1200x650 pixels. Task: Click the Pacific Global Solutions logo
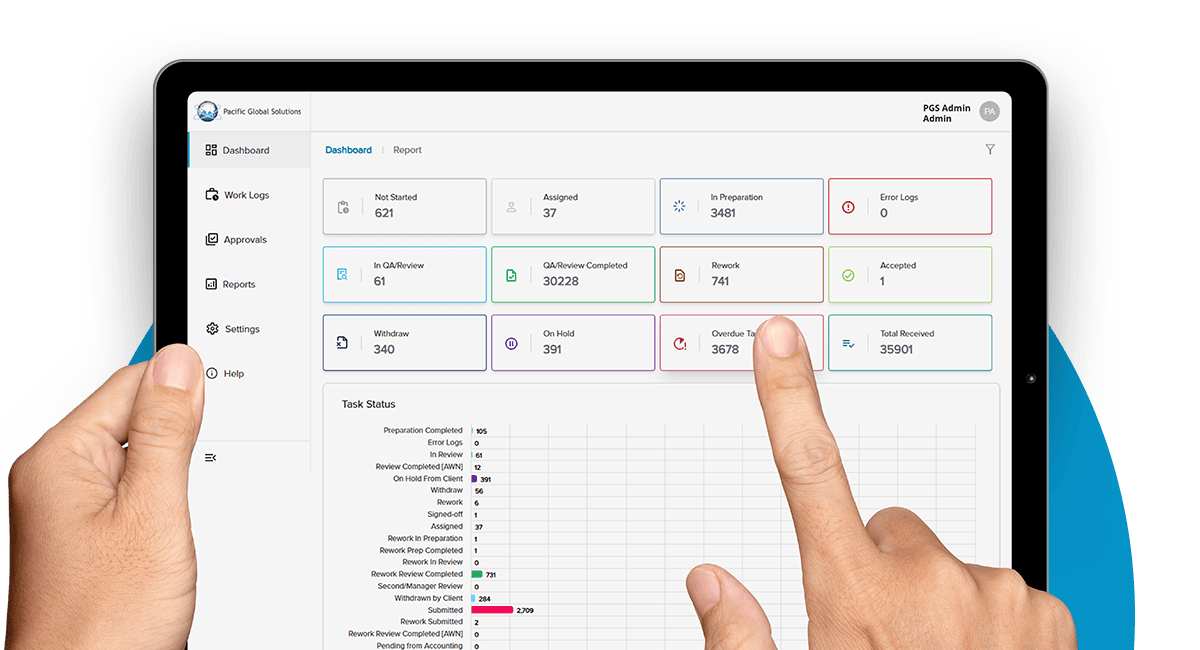tap(207, 112)
